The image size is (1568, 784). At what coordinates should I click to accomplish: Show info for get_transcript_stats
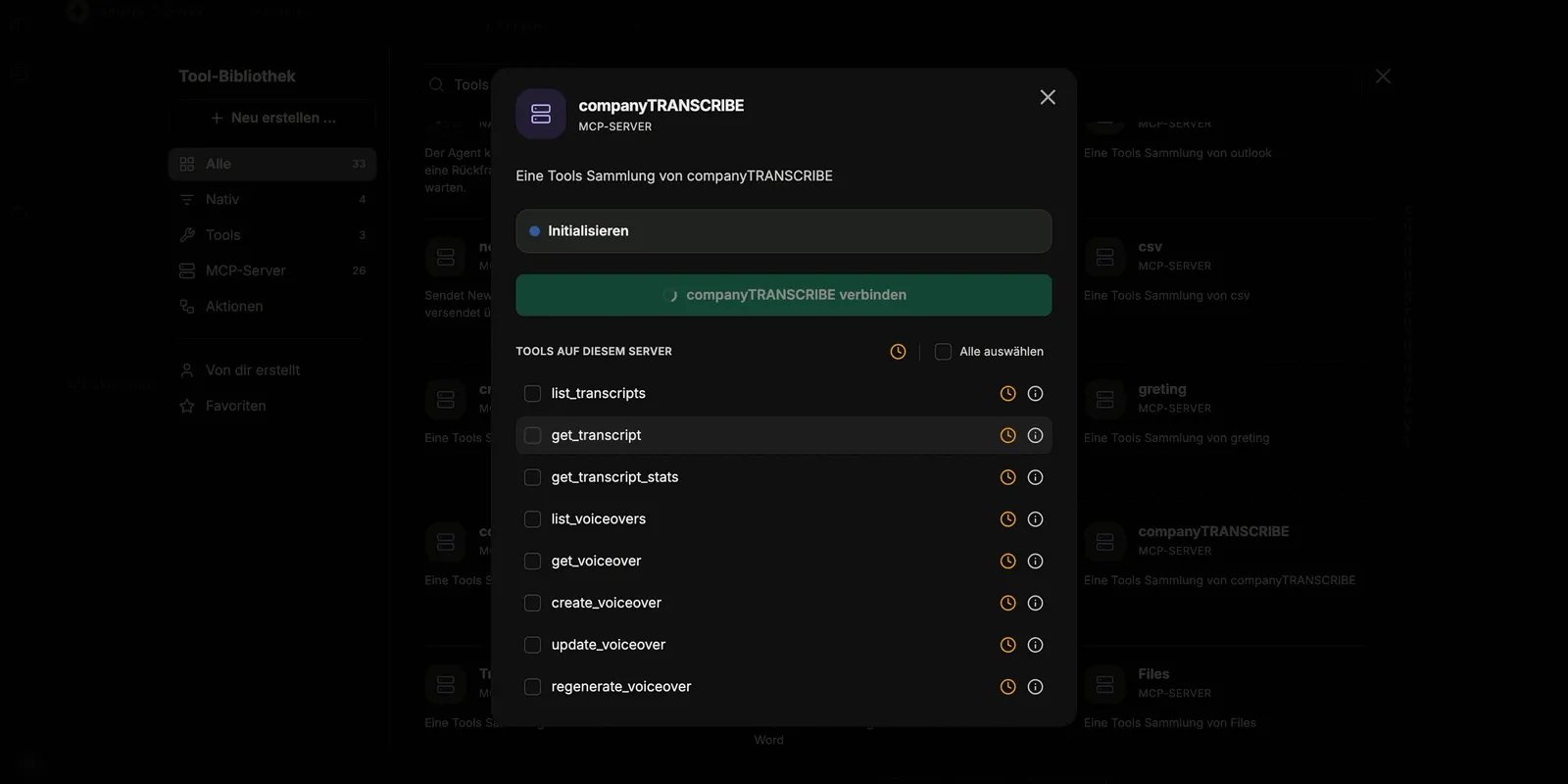[1035, 477]
